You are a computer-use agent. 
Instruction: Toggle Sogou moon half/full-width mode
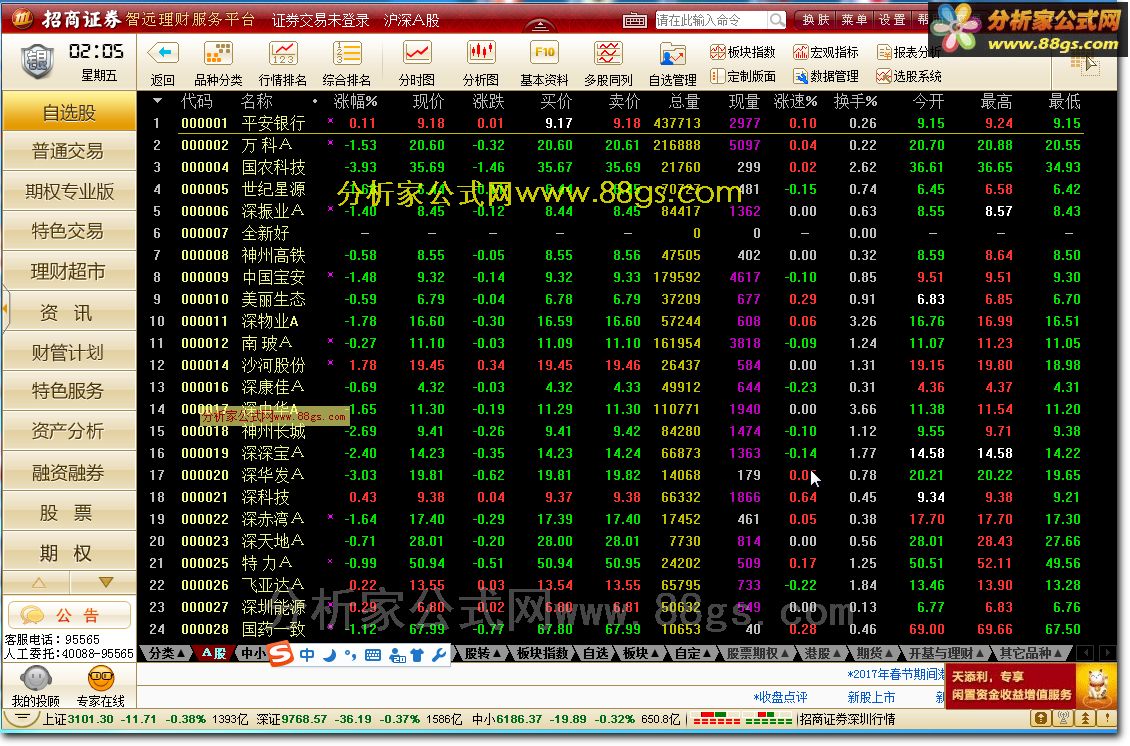pos(330,654)
